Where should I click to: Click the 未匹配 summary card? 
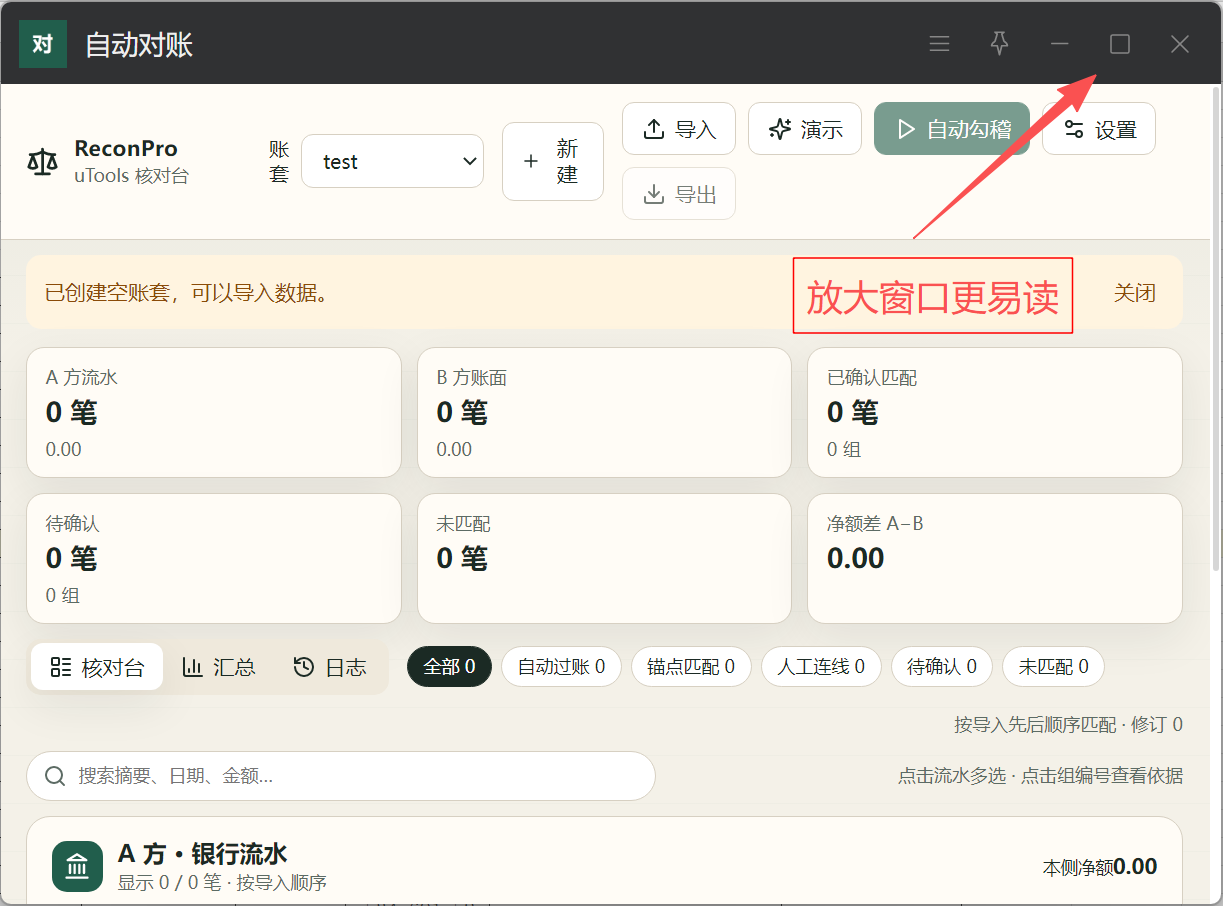pyautogui.click(x=604, y=559)
